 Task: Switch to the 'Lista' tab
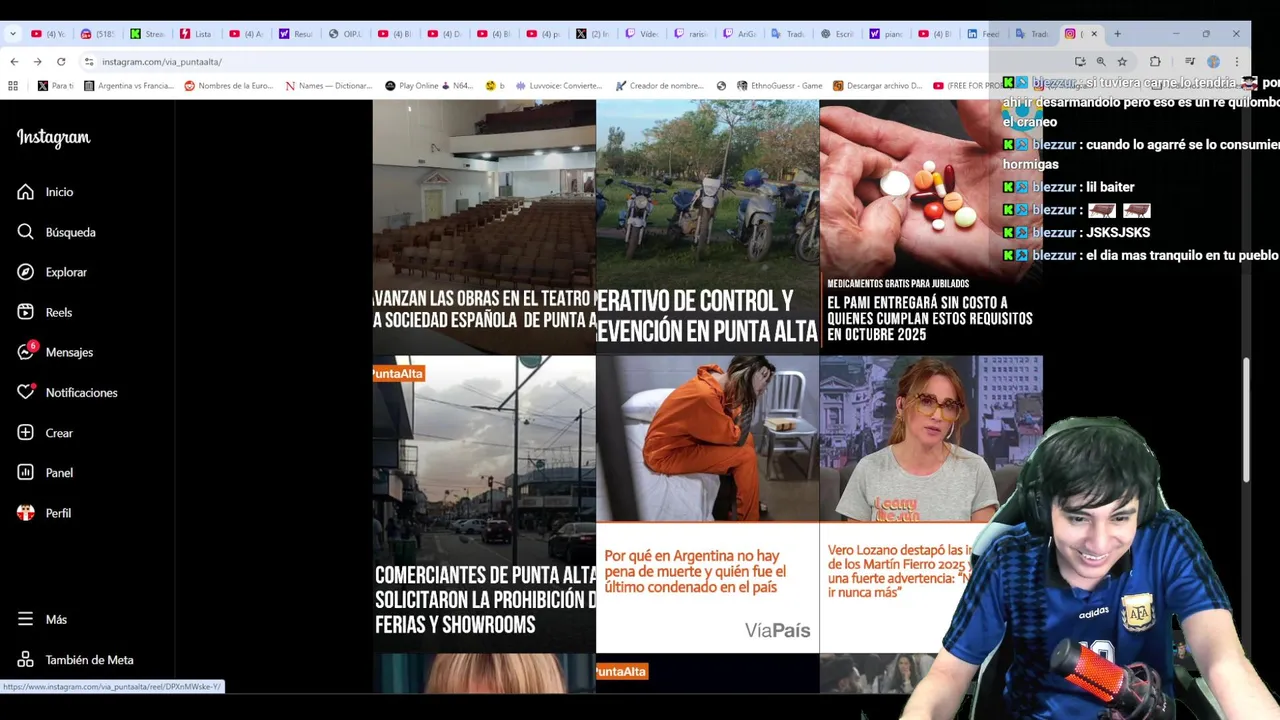coord(197,34)
